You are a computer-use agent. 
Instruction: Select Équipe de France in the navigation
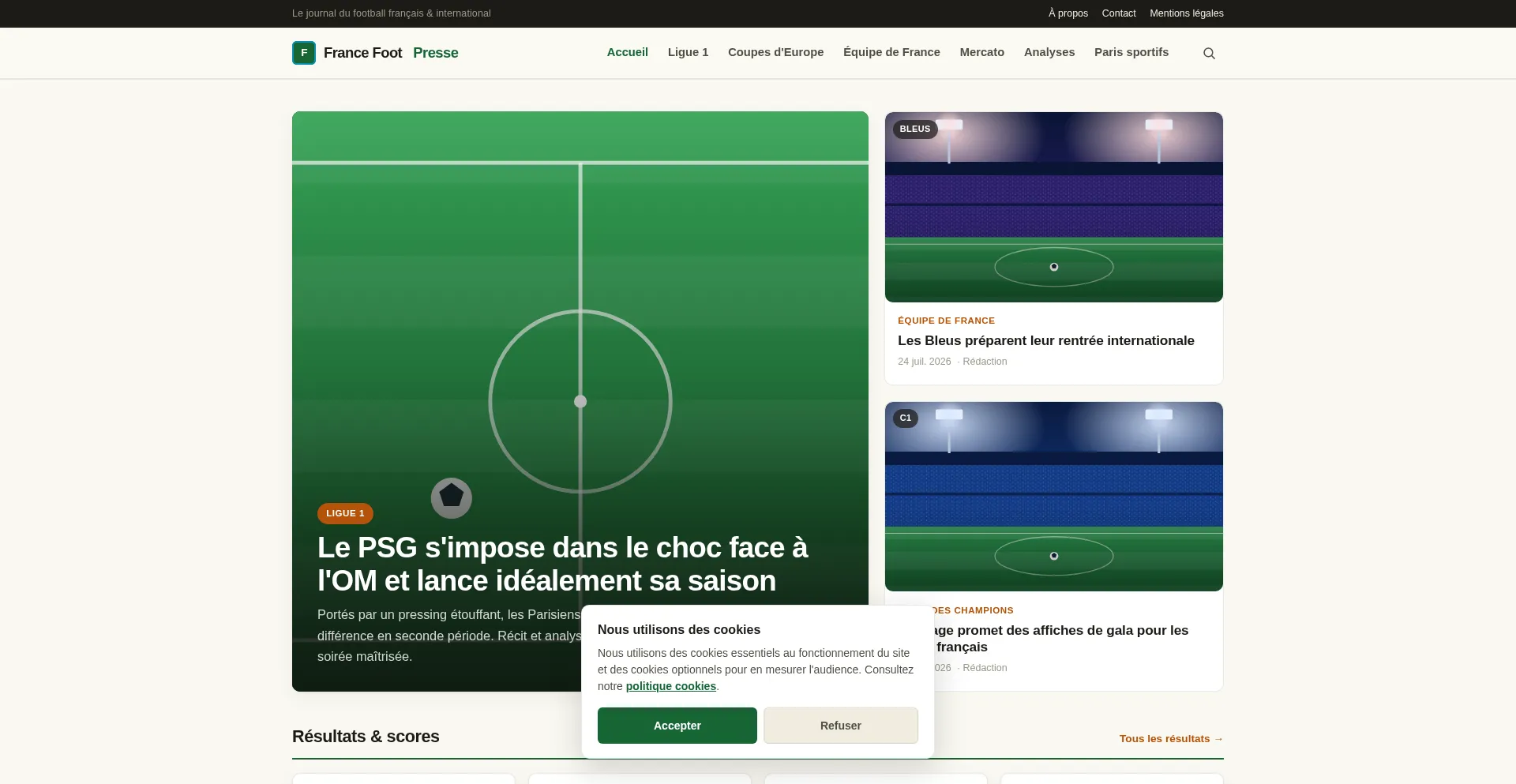(891, 52)
